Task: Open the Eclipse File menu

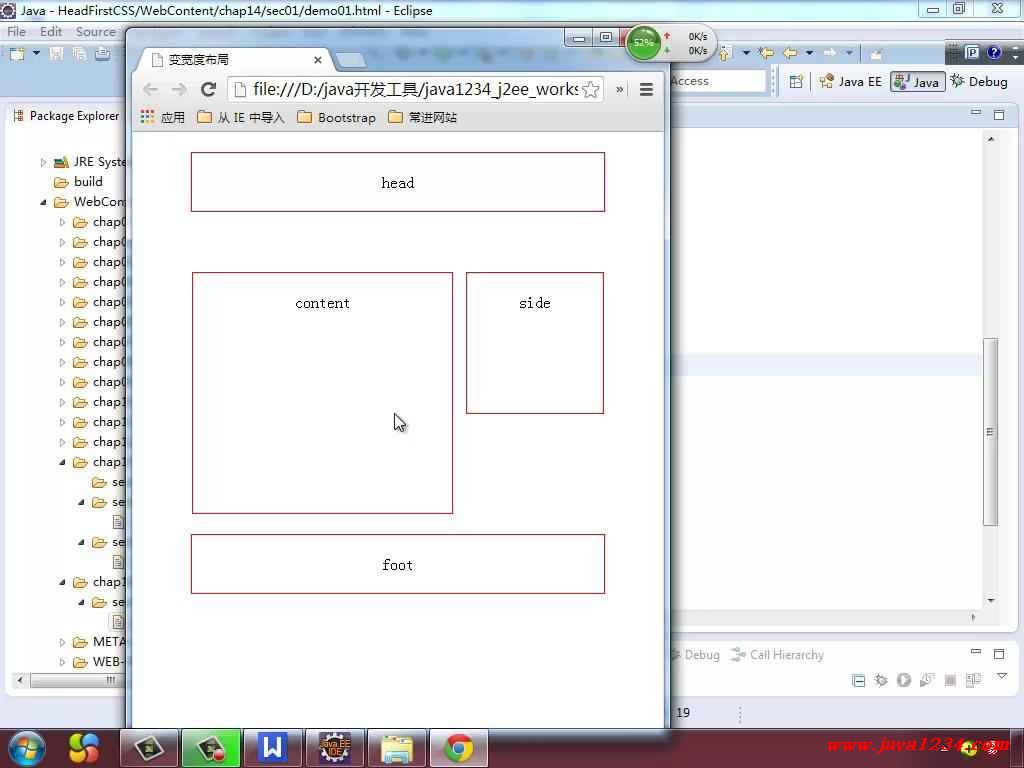Action: pyautogui.click(x=16, y=31)
